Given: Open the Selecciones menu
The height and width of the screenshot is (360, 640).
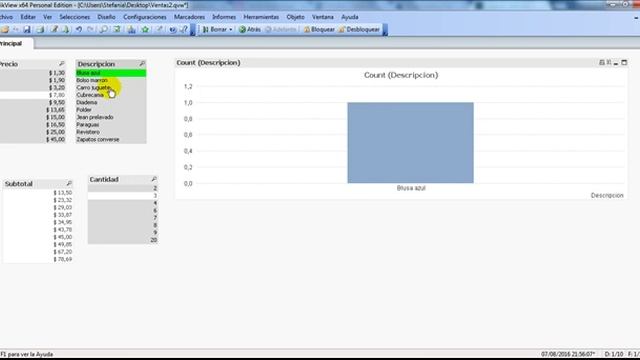Looking at the screenshot, I should tap(75, 17).
